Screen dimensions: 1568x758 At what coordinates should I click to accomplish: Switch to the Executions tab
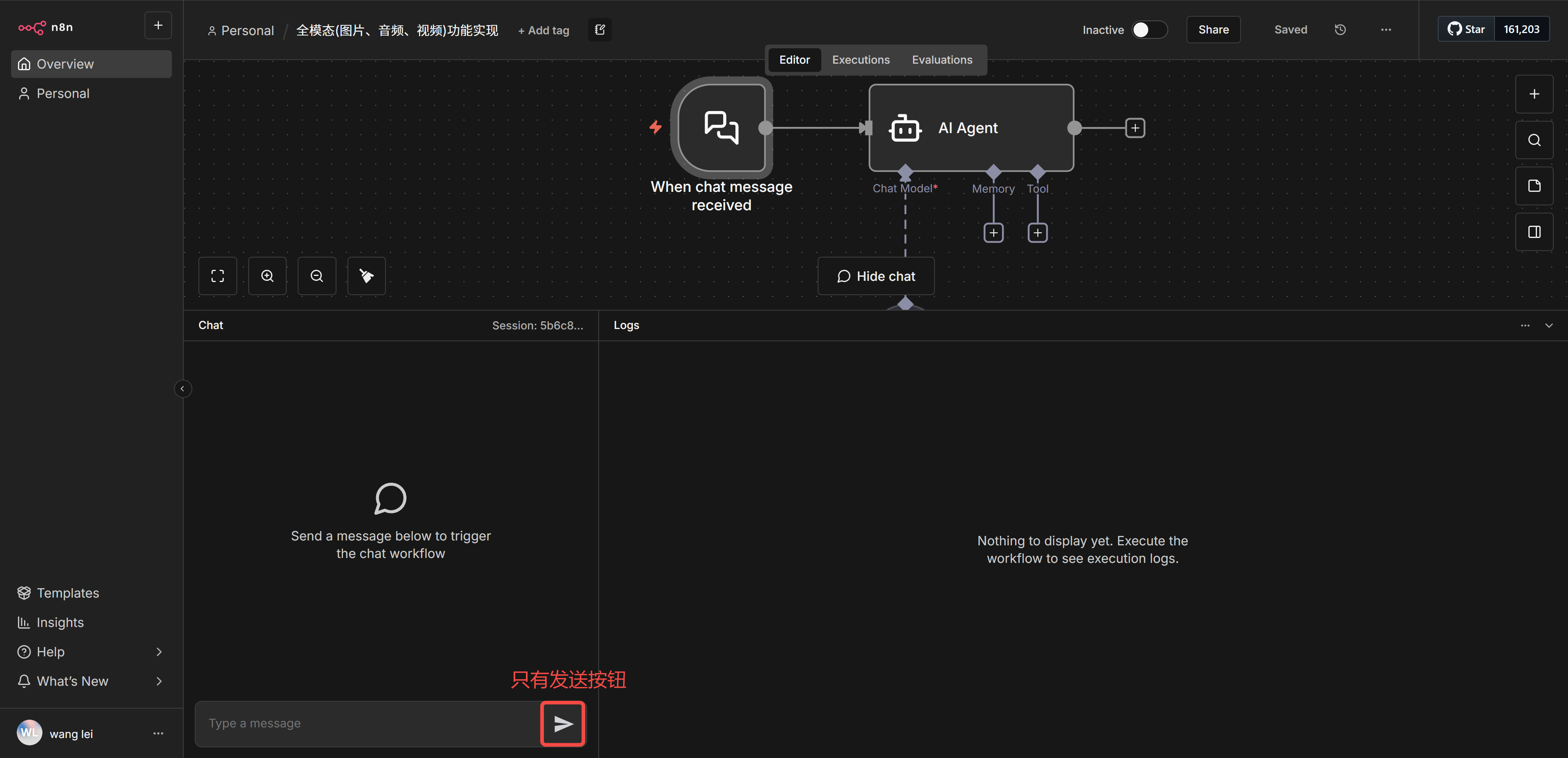861,60
